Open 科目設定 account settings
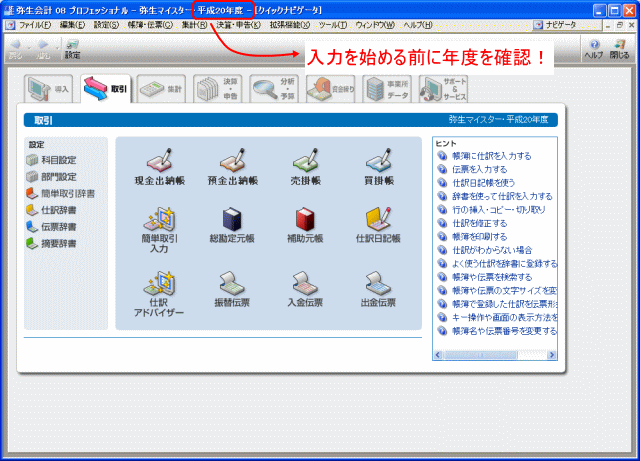 pos(51,160)
